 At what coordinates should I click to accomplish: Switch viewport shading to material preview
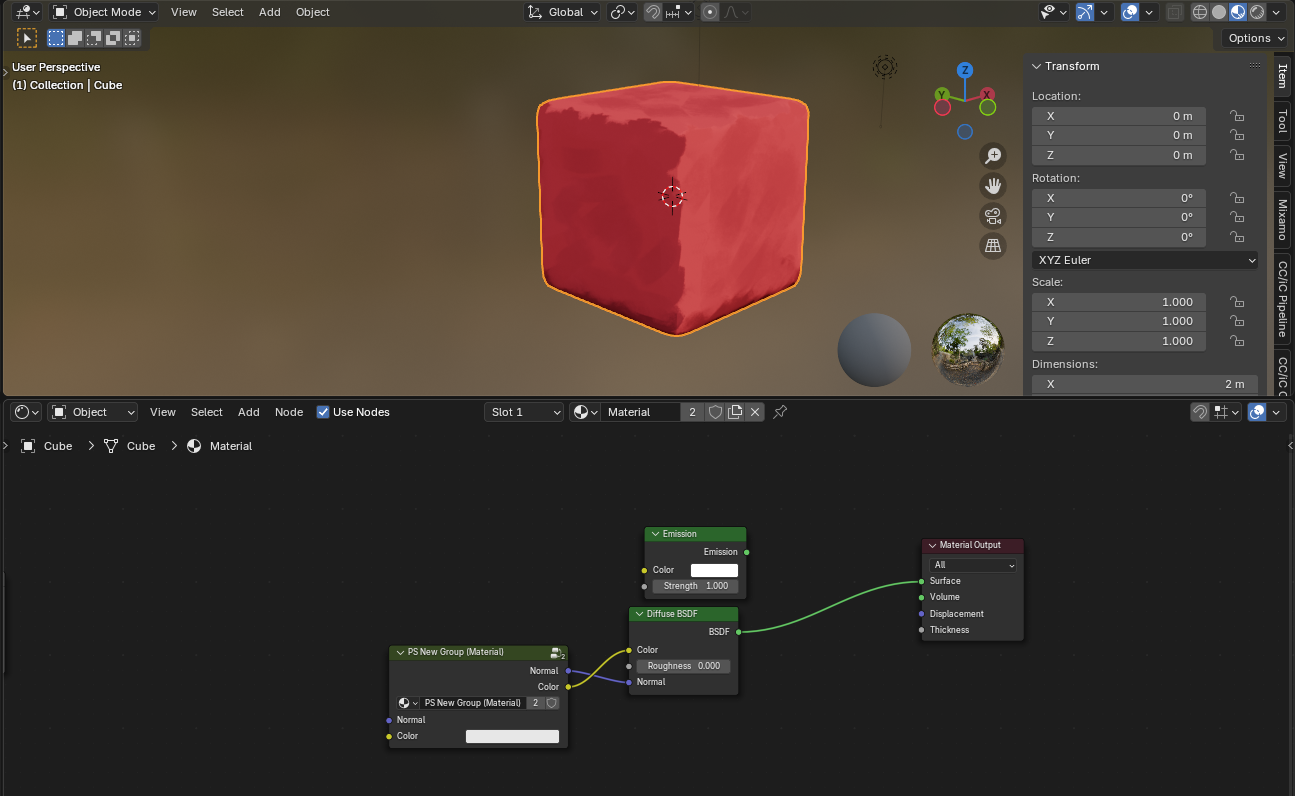click(1238, 12)
